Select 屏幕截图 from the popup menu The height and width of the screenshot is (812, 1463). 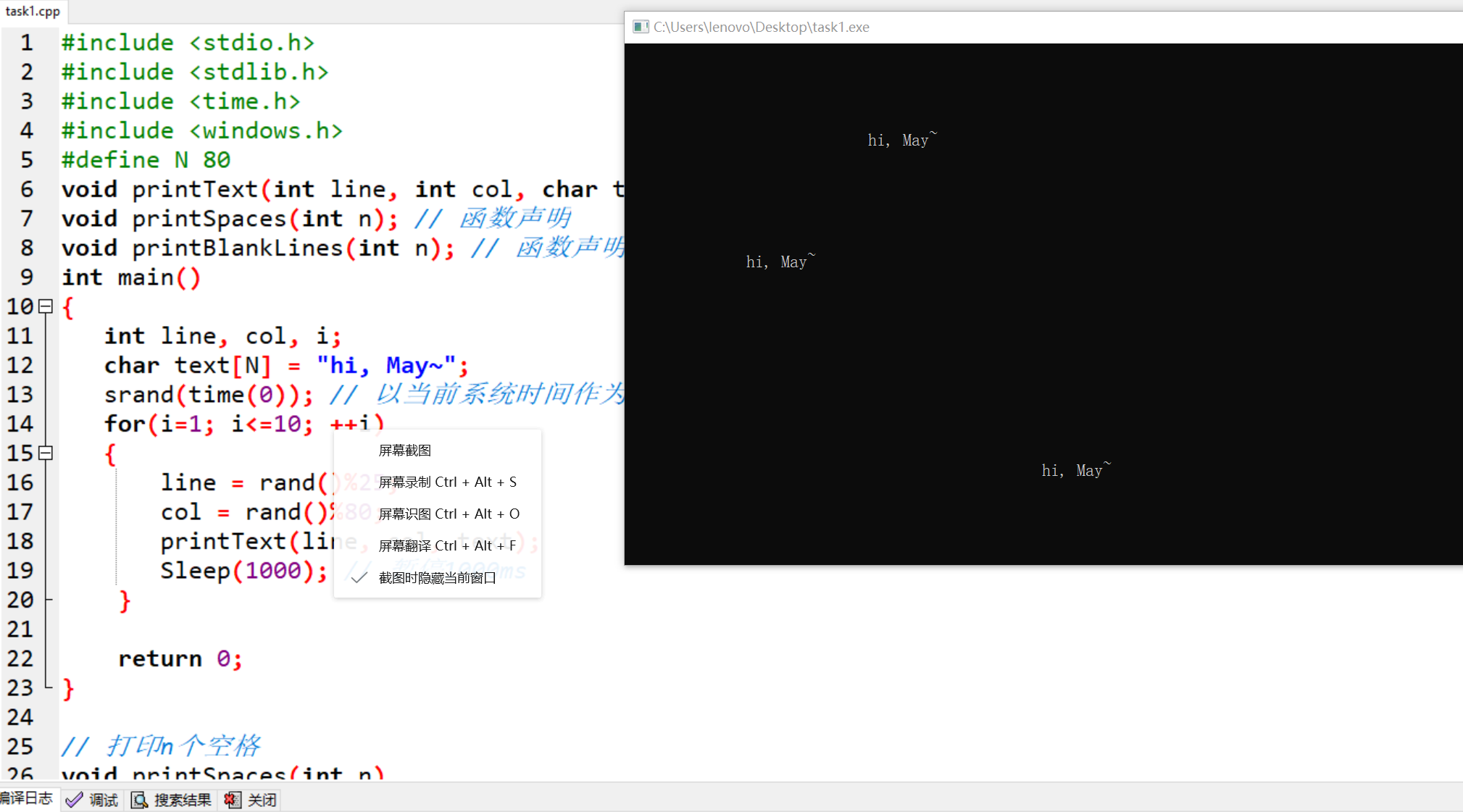[x=404, y=451]
